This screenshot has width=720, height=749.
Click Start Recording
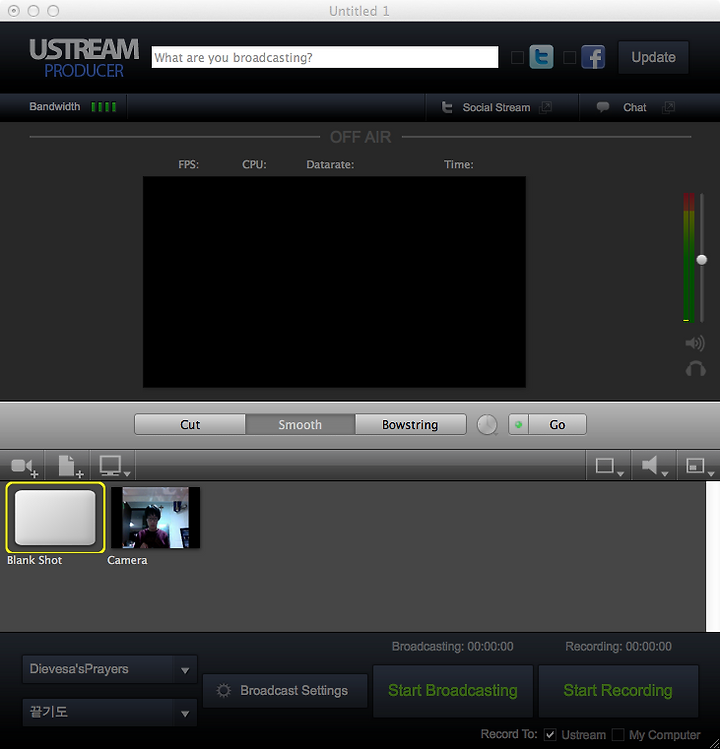[618, 691]
